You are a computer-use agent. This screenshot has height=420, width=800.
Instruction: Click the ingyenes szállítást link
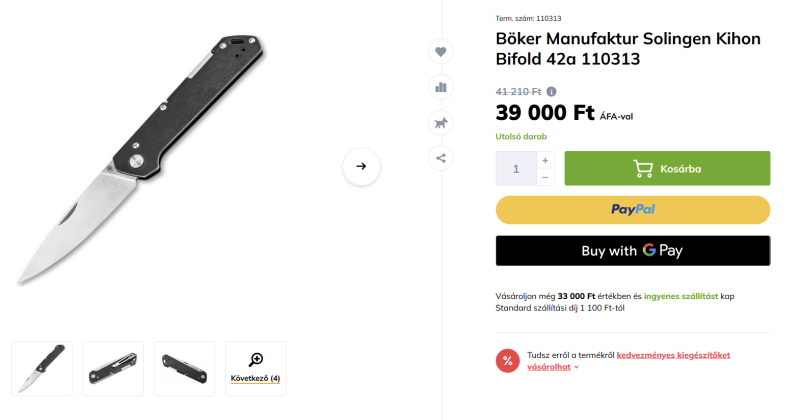point(681,296)
